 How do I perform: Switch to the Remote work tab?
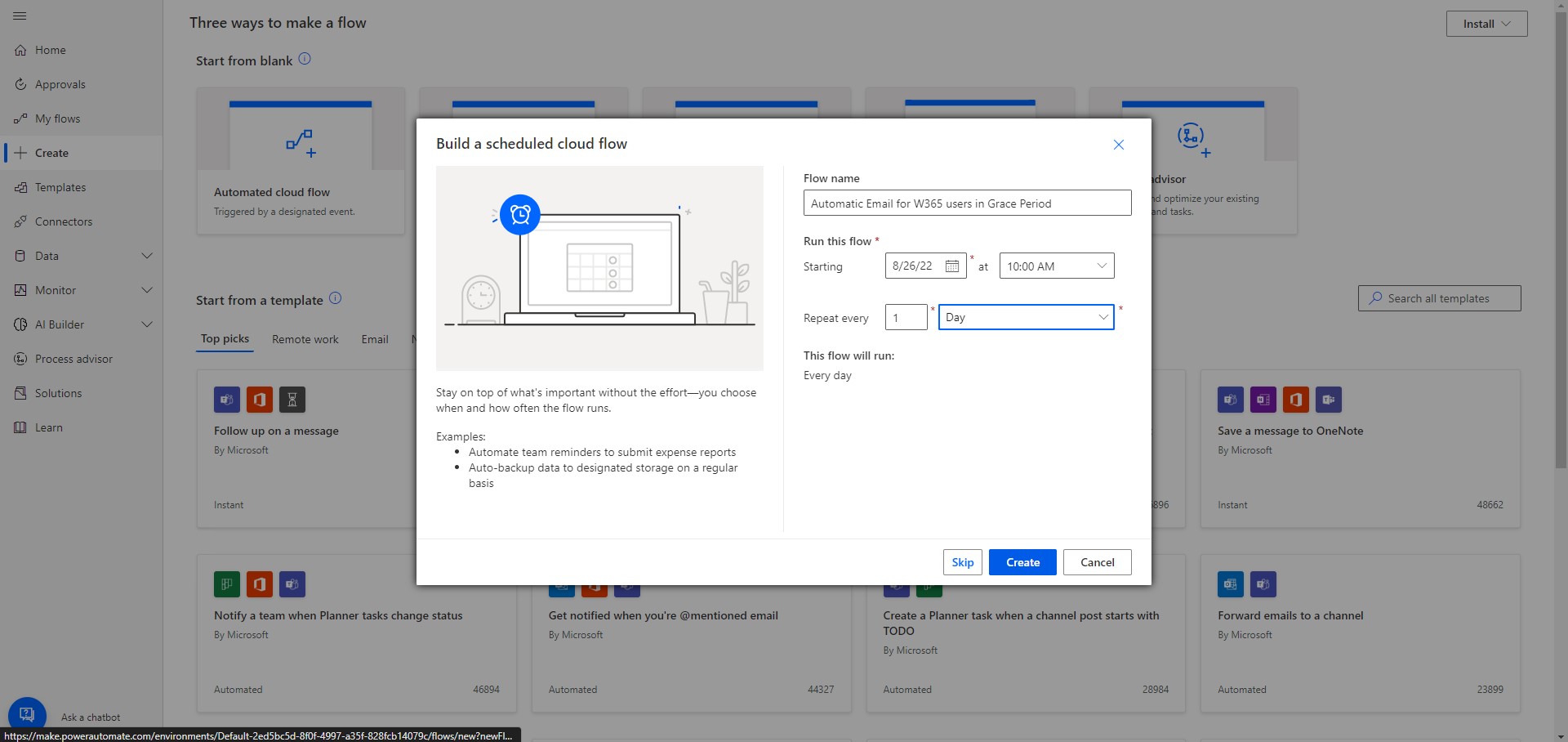pyautogui.click(x=305, y=339)
